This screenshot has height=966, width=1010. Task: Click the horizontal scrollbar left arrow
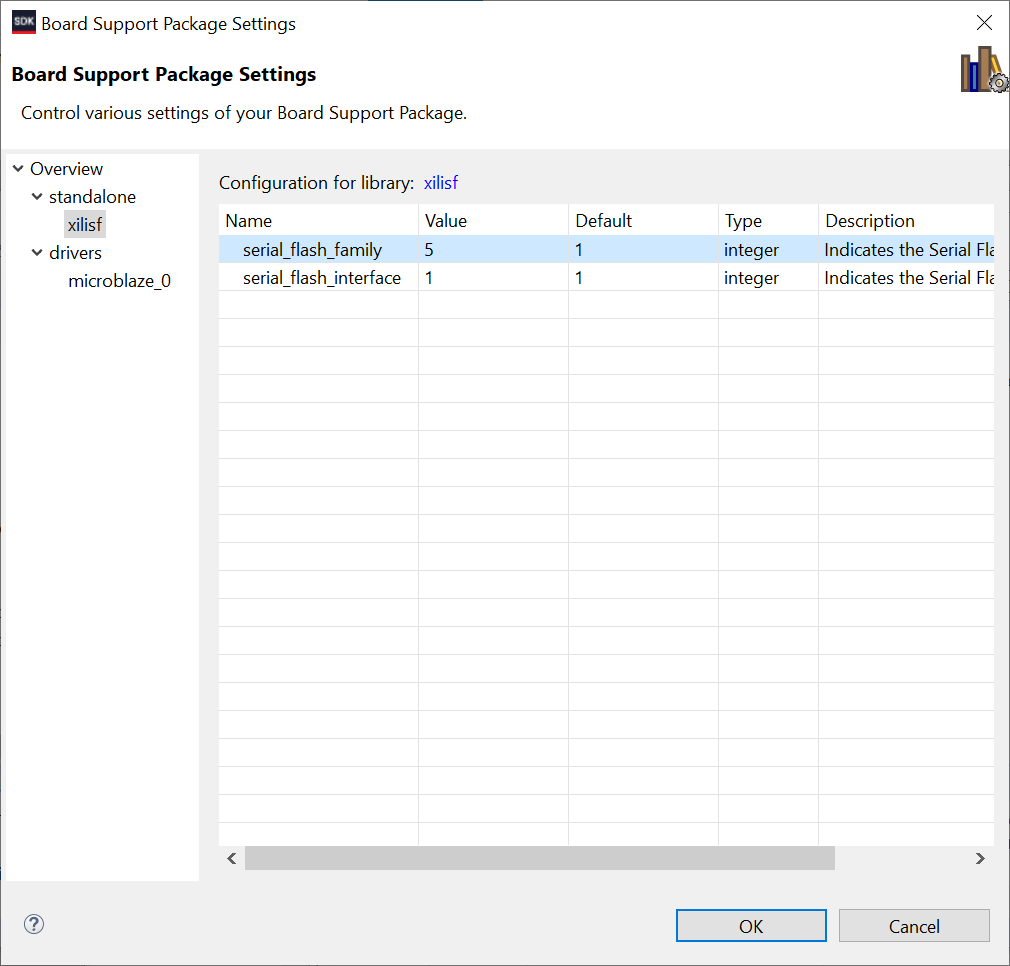tap(232, 858)
